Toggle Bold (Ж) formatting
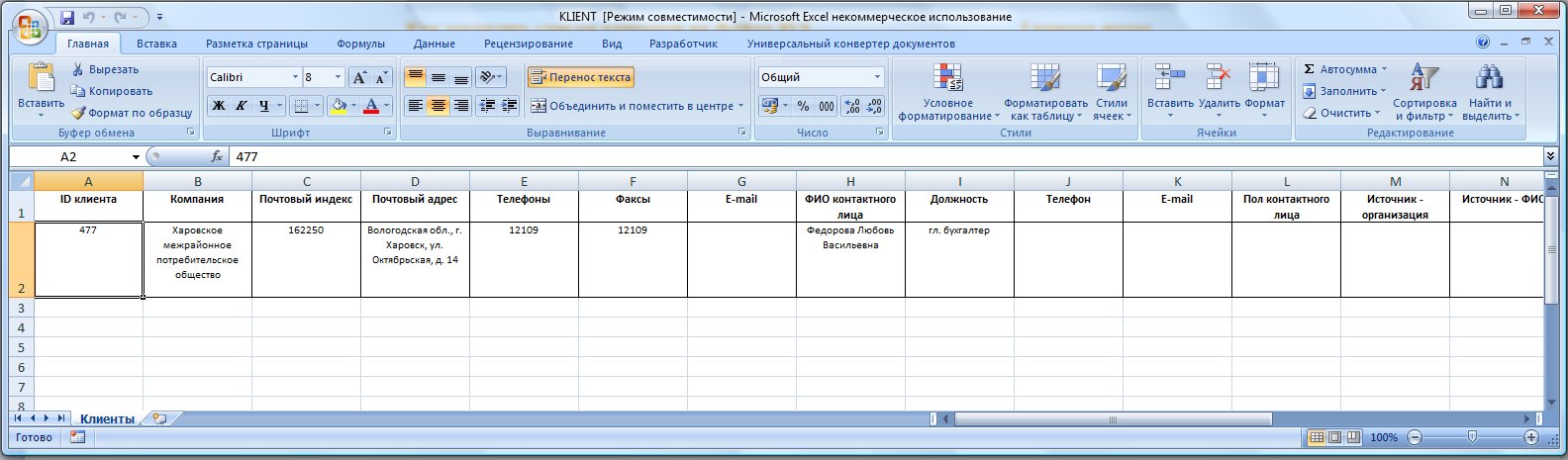Image resolution: width=1568 pixels, height=460 pixels. [219, 106]
